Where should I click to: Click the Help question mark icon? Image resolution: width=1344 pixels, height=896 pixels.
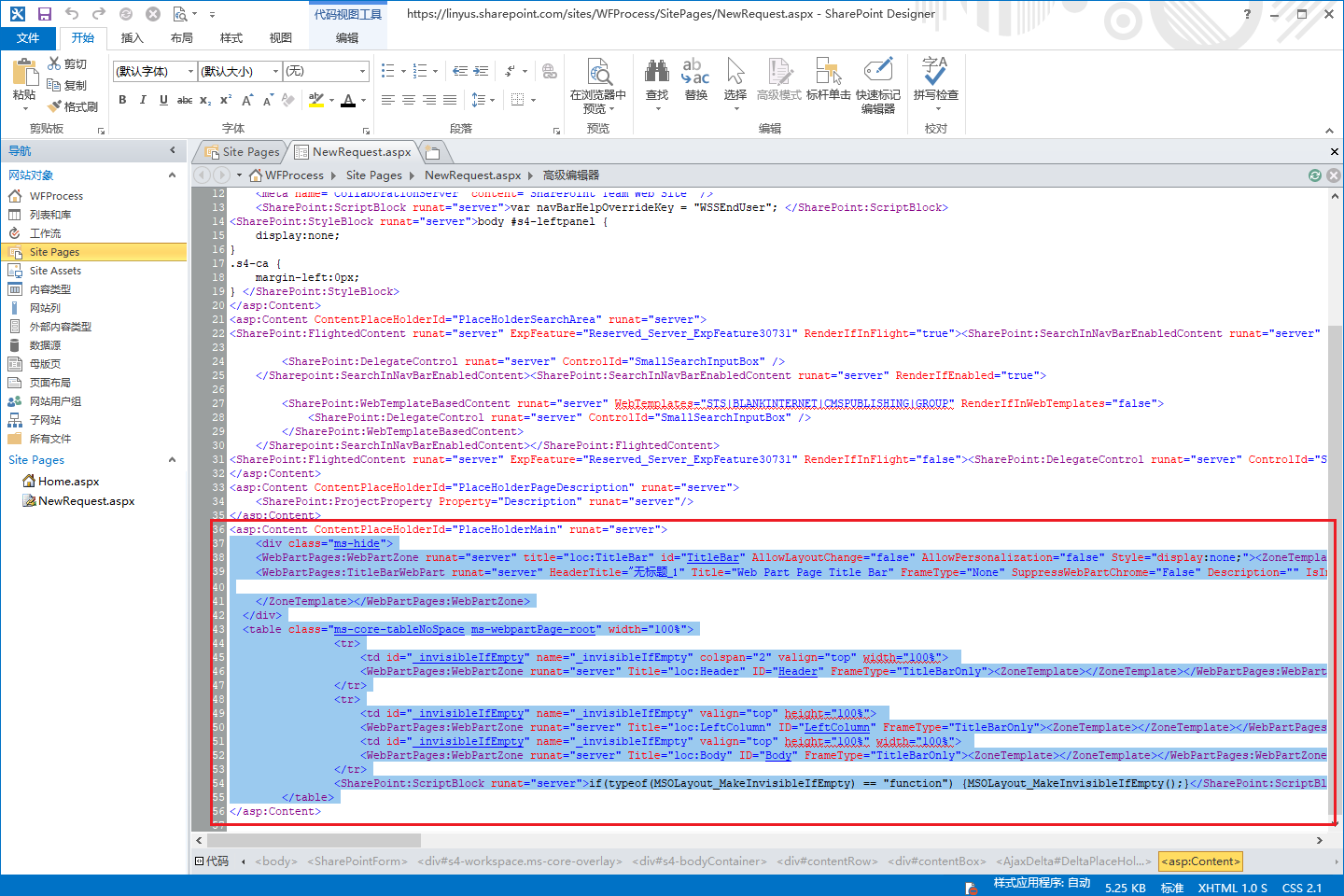pos(1248,14)
